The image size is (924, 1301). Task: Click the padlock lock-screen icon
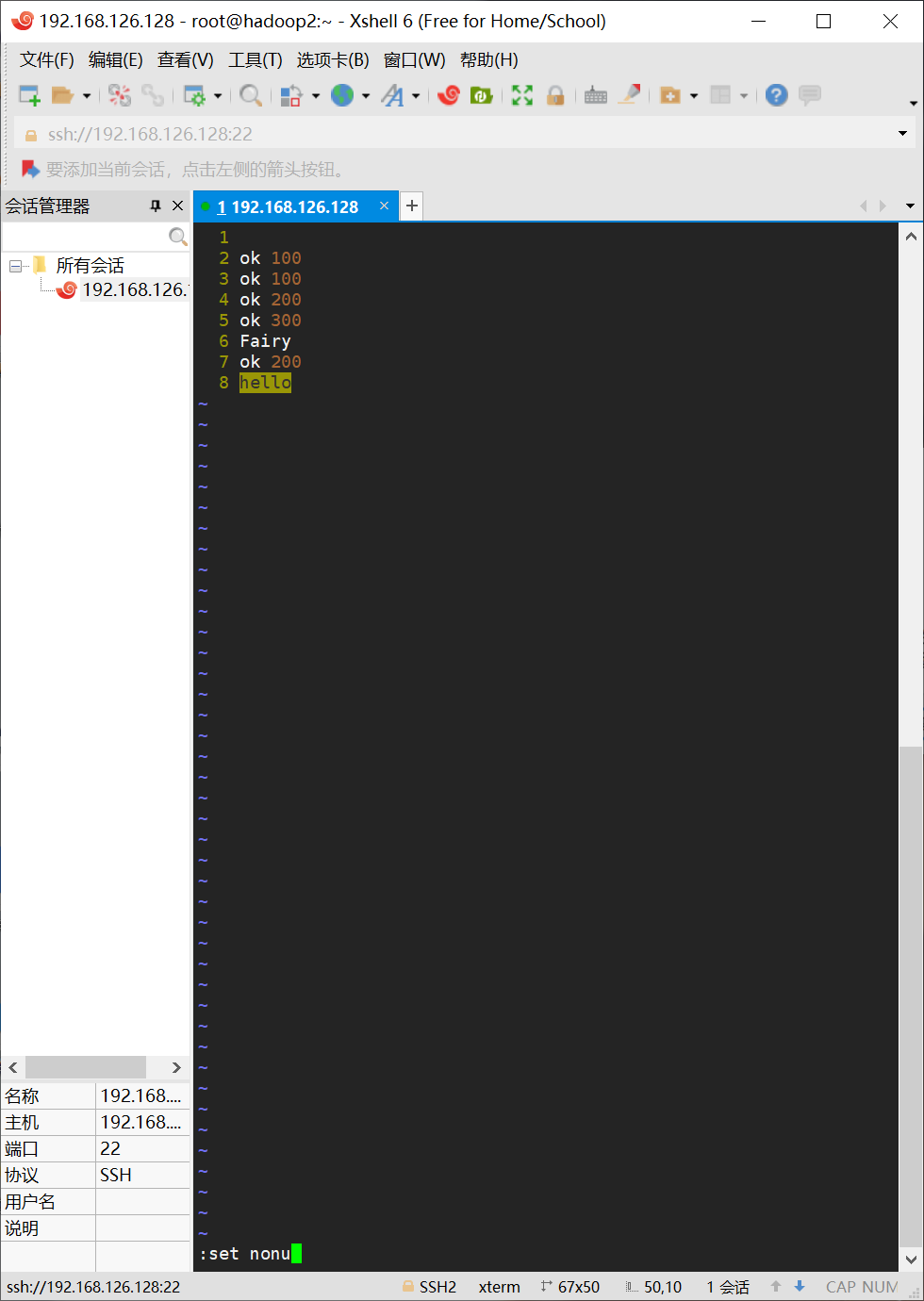point(555,95)
